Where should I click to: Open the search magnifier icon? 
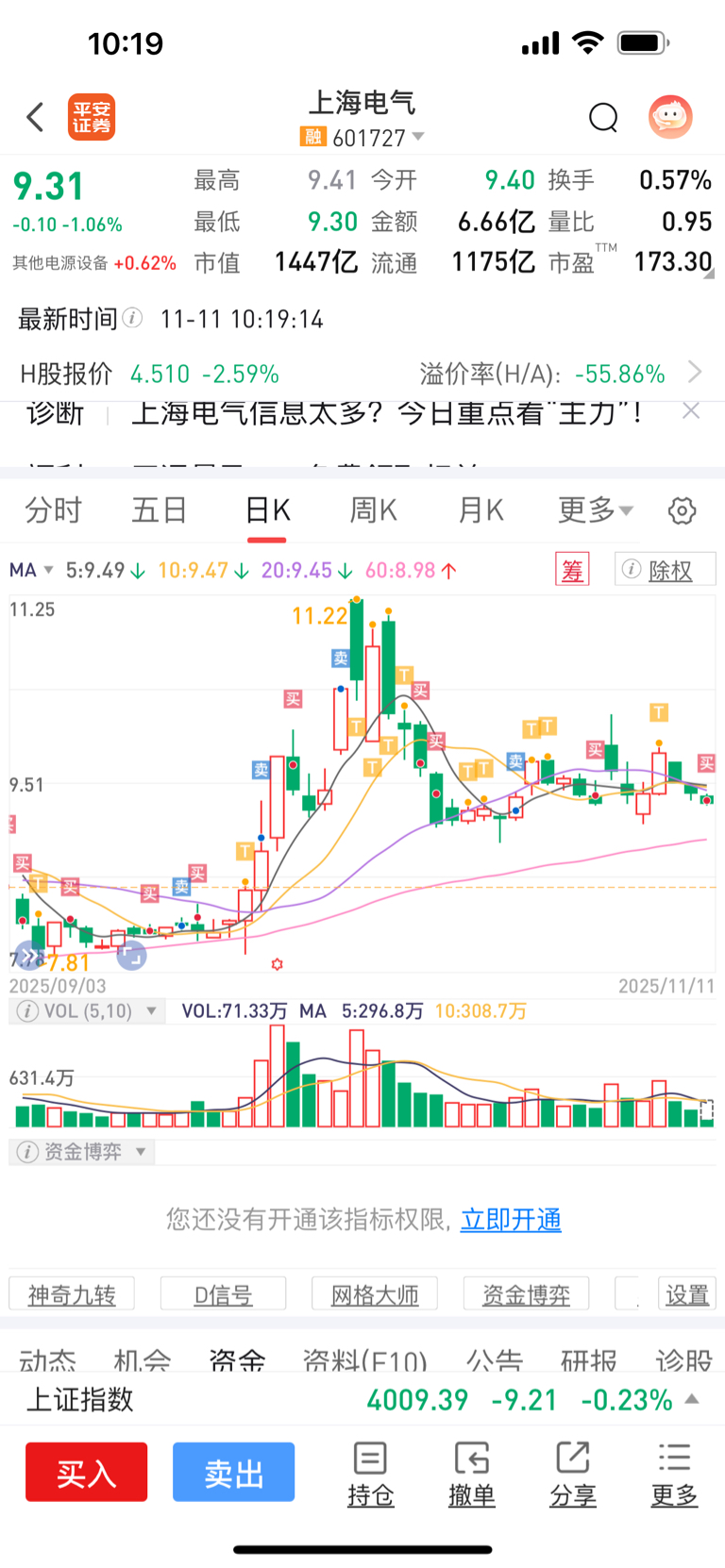pos(603,117)
